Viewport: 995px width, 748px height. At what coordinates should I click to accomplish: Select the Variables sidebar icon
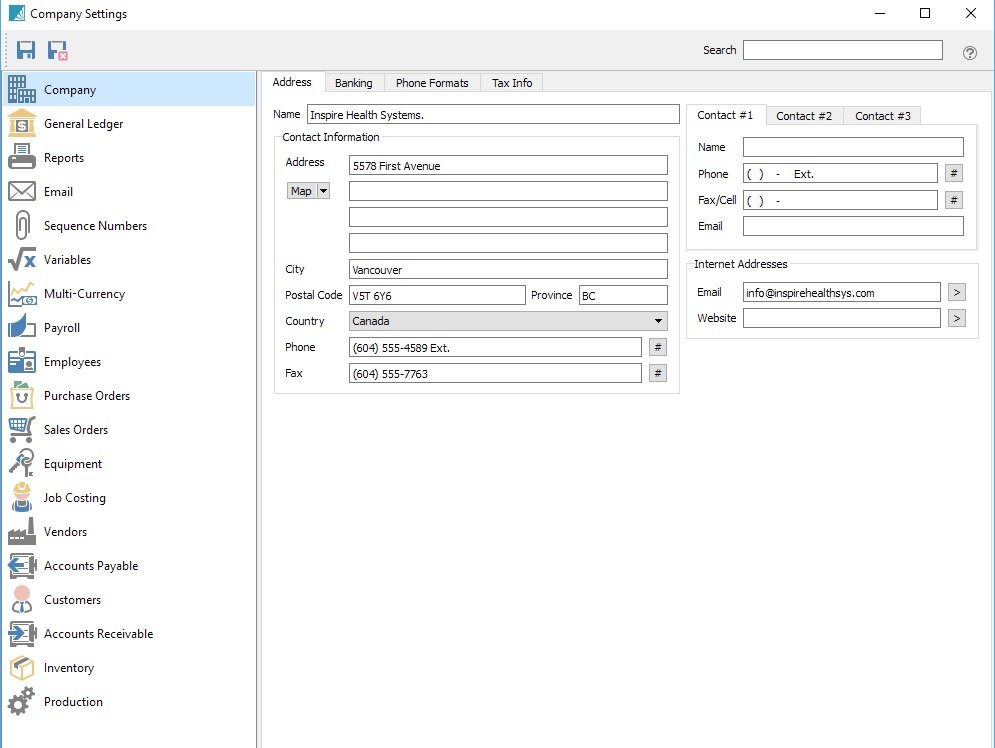[21, 260]
